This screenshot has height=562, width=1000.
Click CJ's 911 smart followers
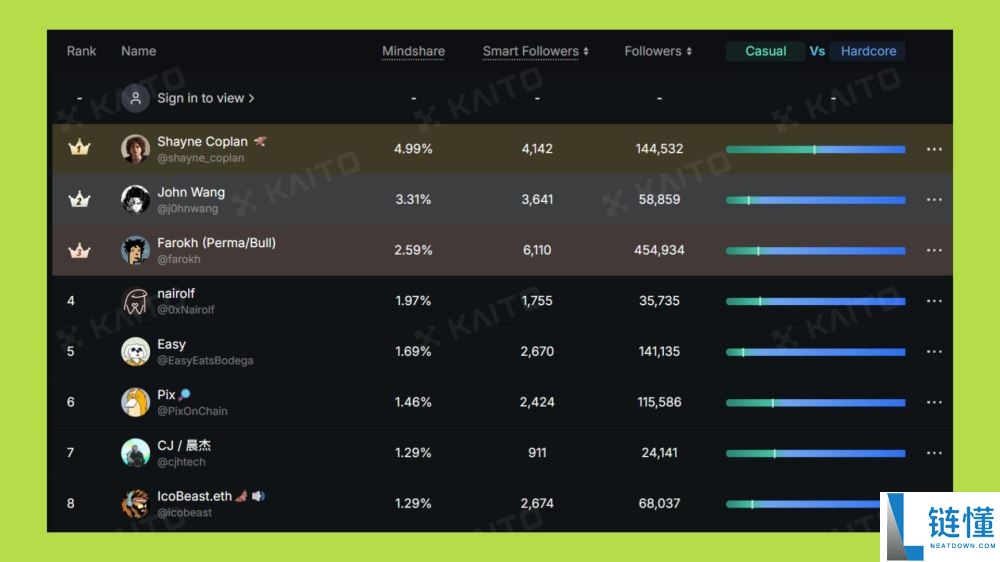click(x=537, y=452)
